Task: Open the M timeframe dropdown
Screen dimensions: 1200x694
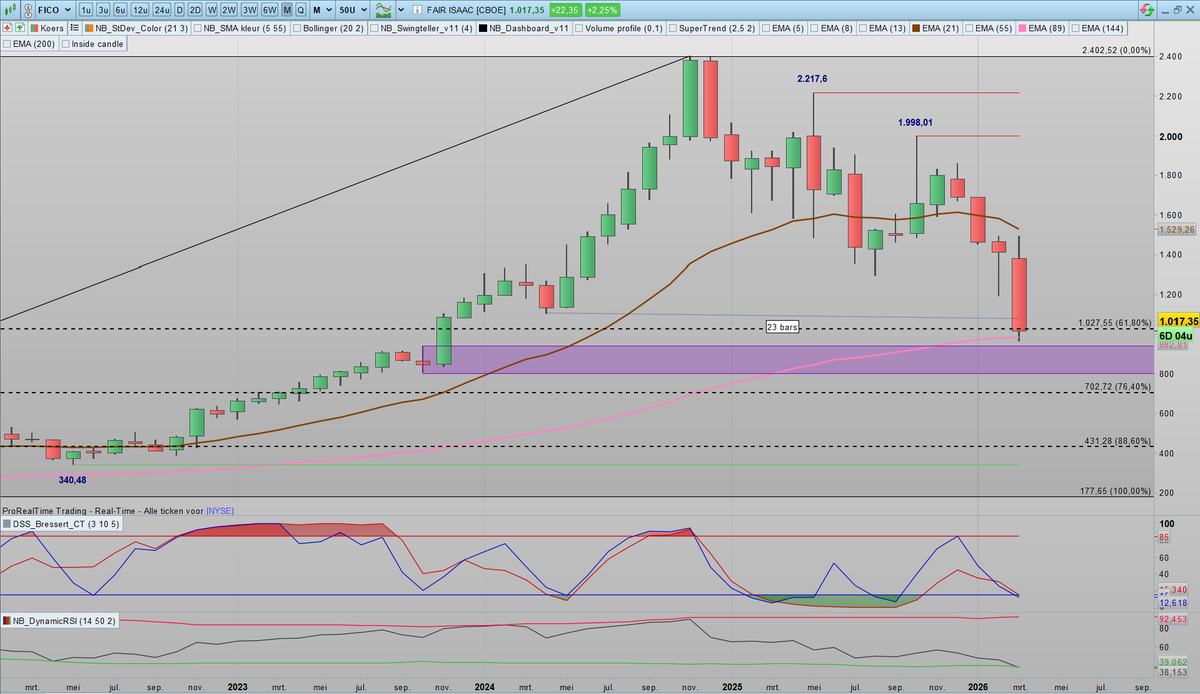Action: (322, 10)
